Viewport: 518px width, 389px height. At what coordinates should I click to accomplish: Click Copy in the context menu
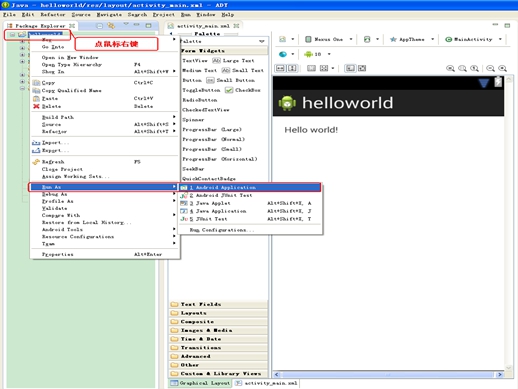click(104, 83)
